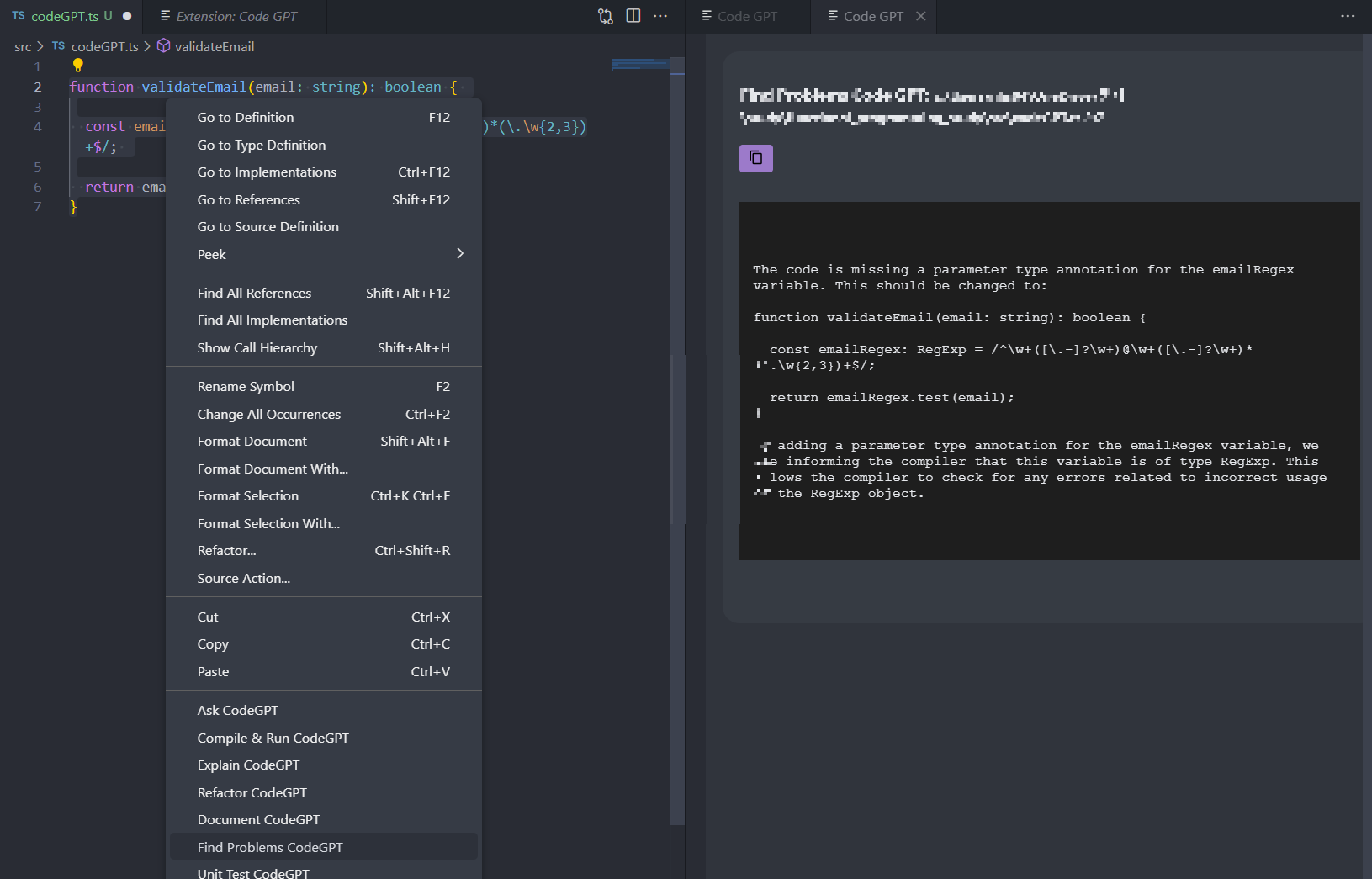Click the editor minimap
This screenshot has width=1372, height=879.
[639, 64]
